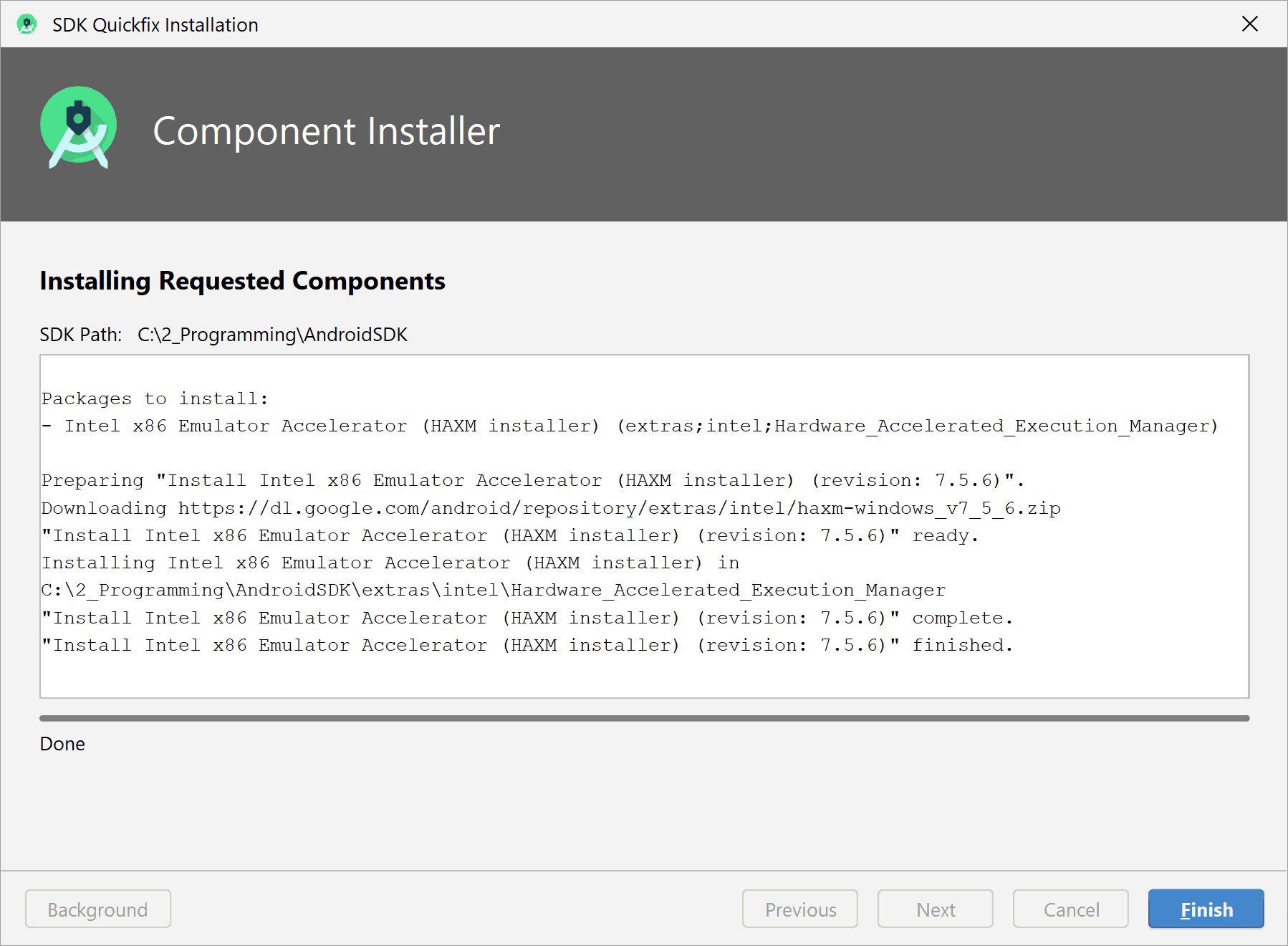Click the Next button
Screen dimensions: 1288x946
[935, 909]
